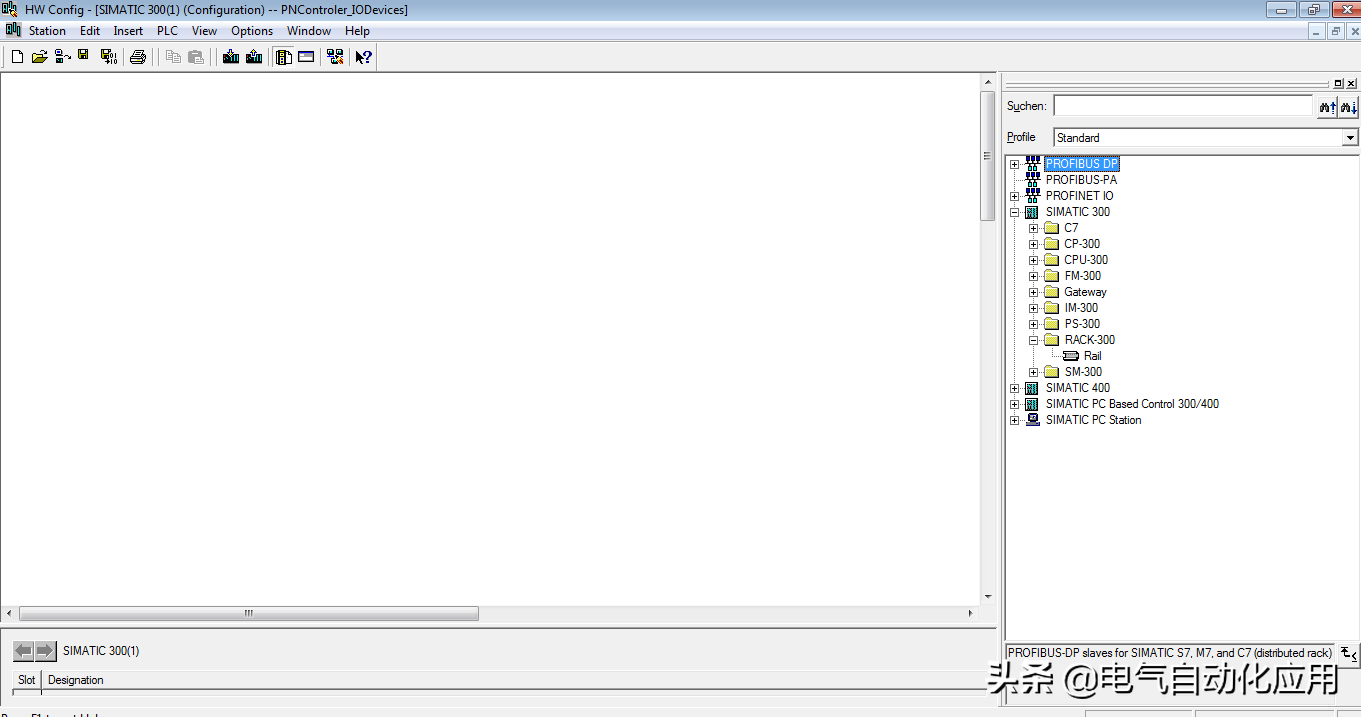Expand the FM-300 folder
This screenshot has height=717, width=1361.
coord(1034,276)
